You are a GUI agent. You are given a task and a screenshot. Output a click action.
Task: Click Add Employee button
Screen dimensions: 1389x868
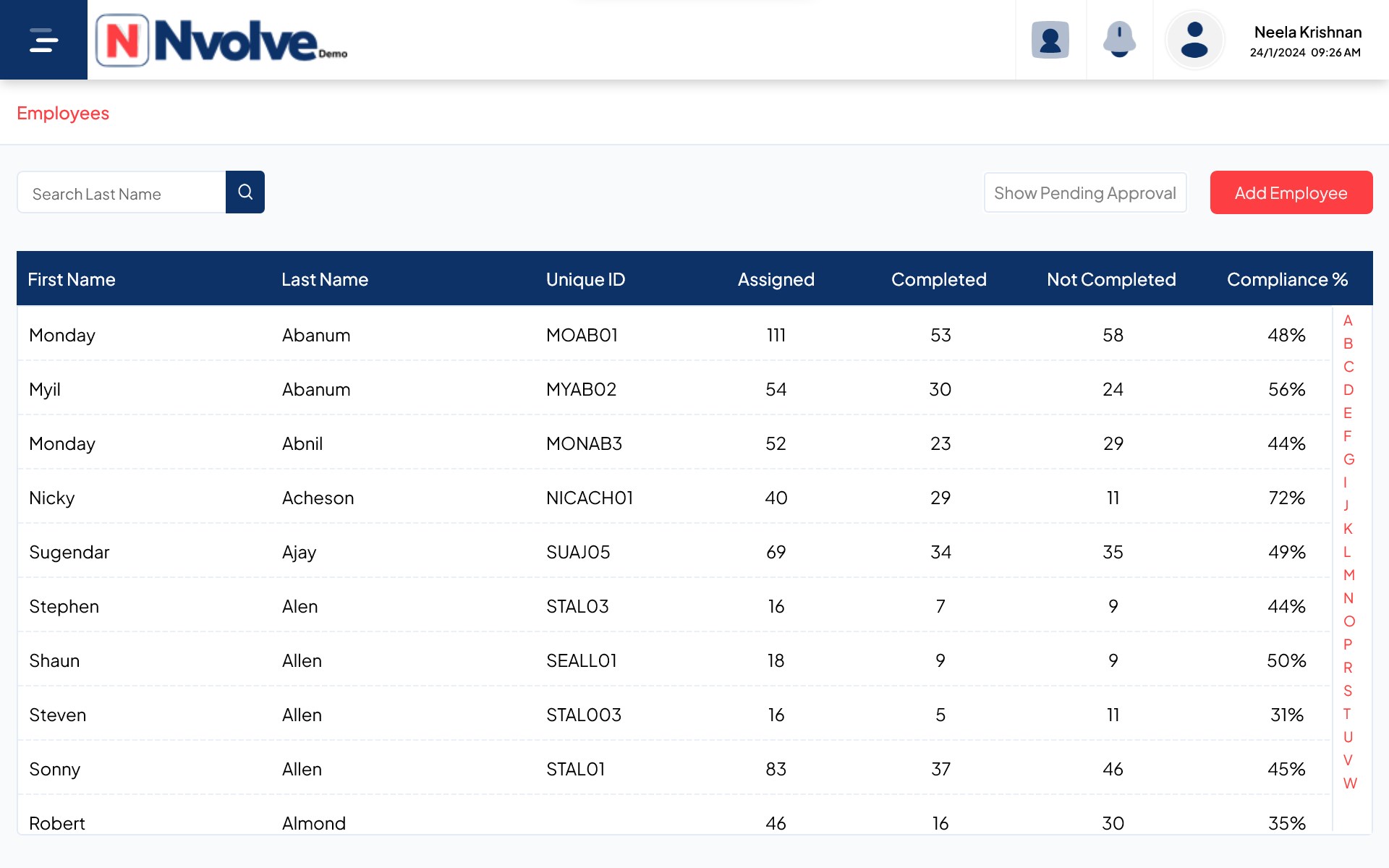pyautogui.click(x=1291, y=193)
